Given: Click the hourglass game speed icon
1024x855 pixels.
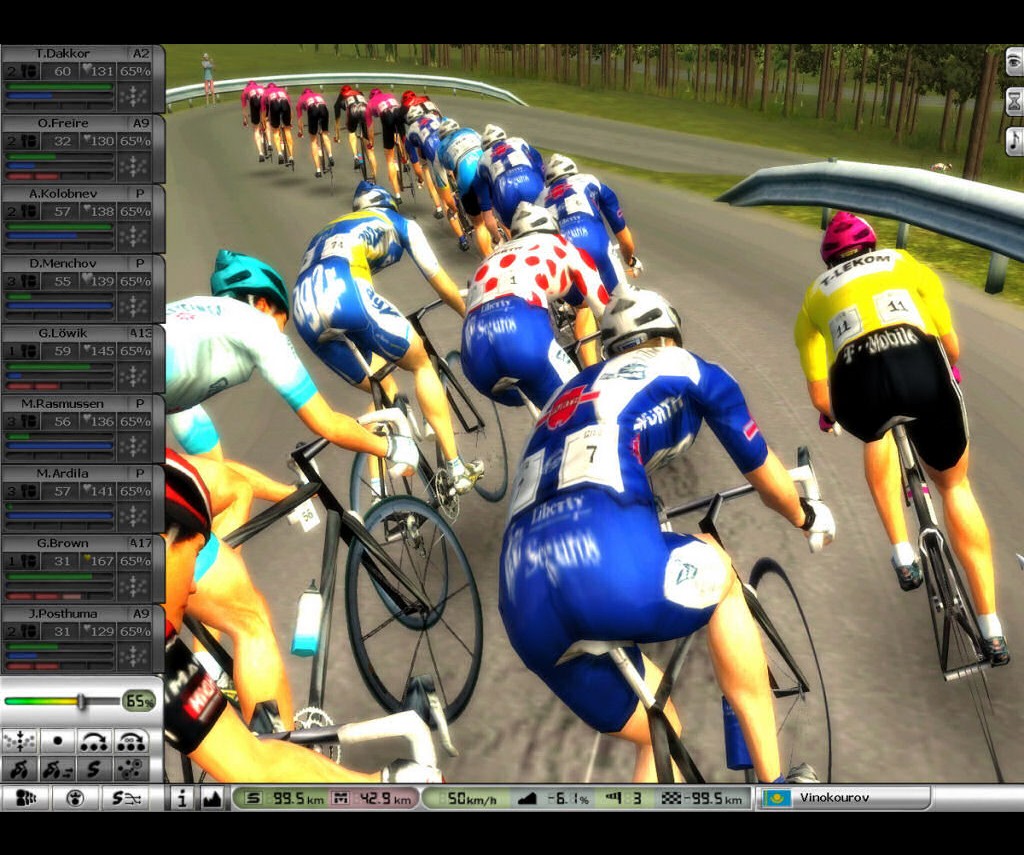Looking at the screenshot, I should [x=1013, y=101].
